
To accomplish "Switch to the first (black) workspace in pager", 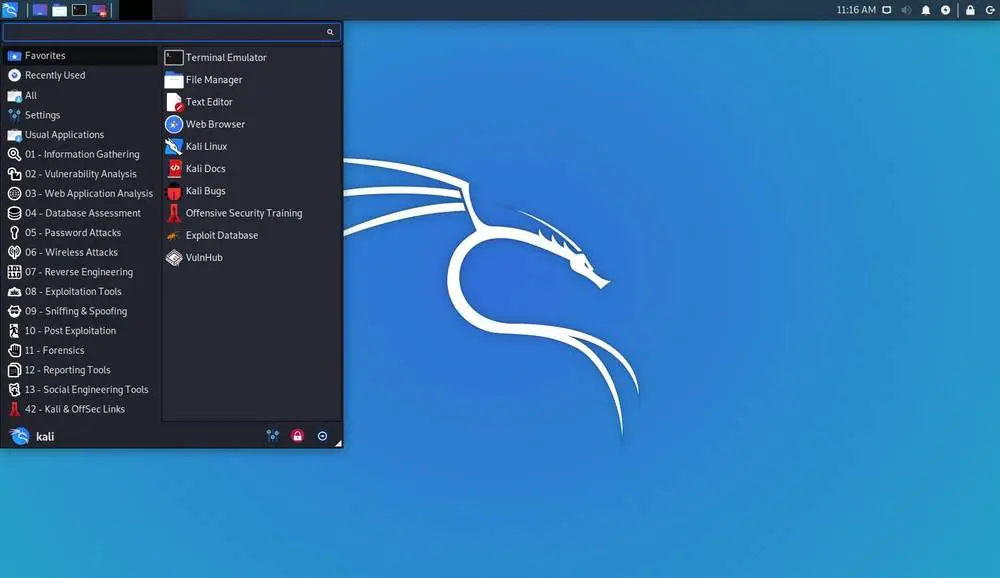I will 135,10.
